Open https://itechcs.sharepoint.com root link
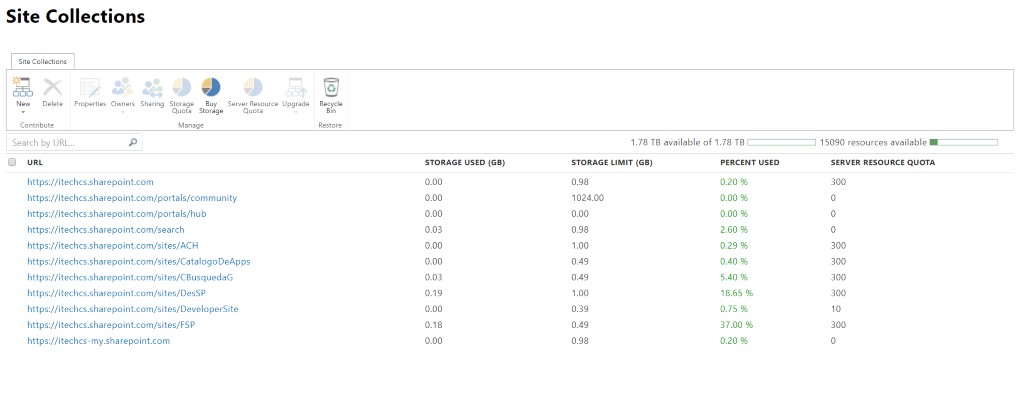This screenshot has height=394, width=1024. [90, 182]
